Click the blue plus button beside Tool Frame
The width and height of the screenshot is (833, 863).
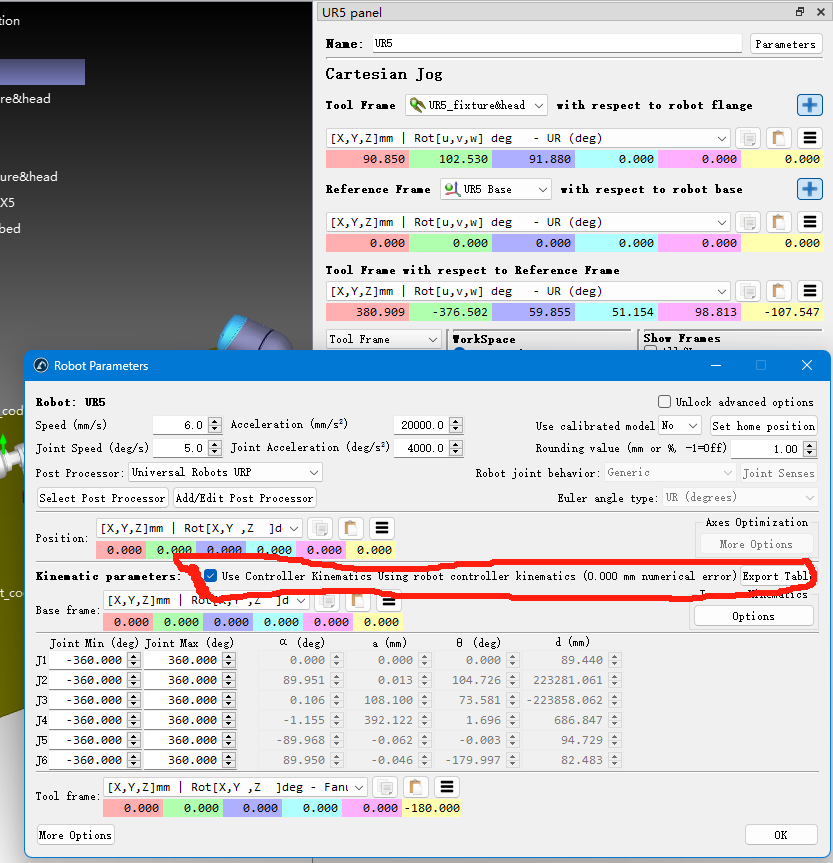pyautogui.click(x=809, y=105)
